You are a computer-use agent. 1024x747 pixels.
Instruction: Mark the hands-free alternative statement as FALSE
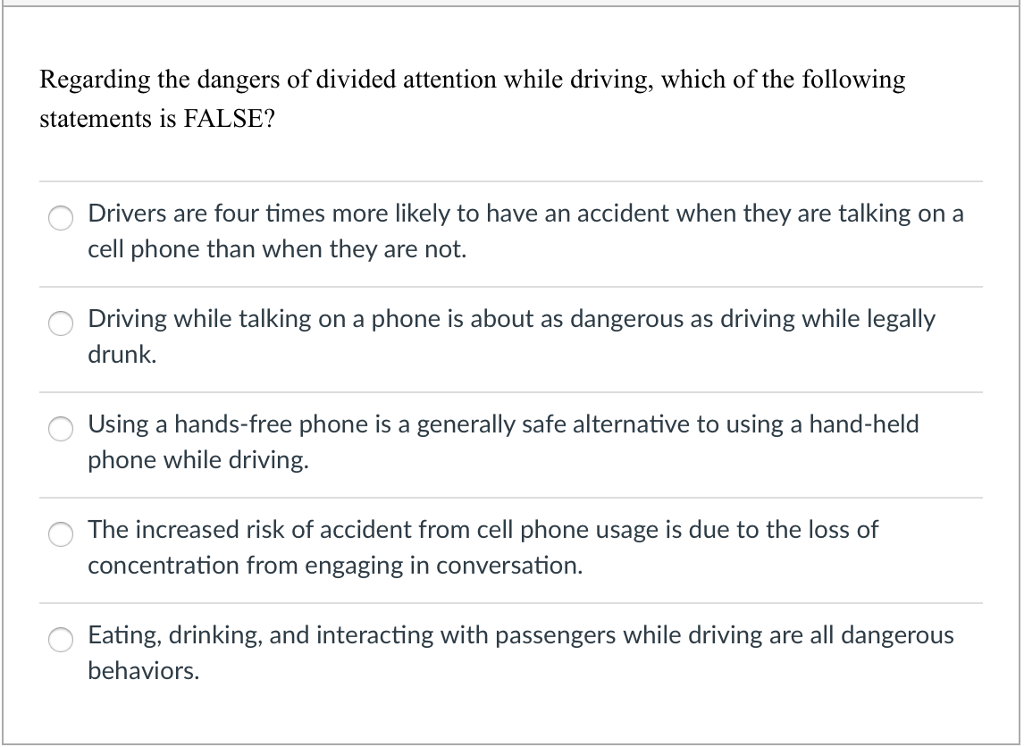pyautogui.click(x=60, y=429)
